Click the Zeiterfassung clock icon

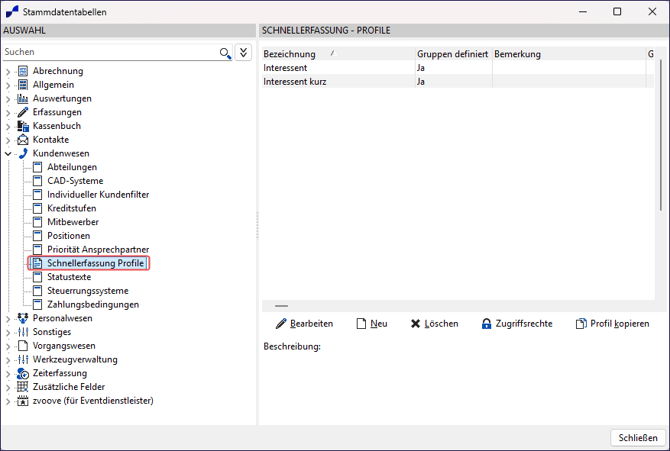coord(23,373)
